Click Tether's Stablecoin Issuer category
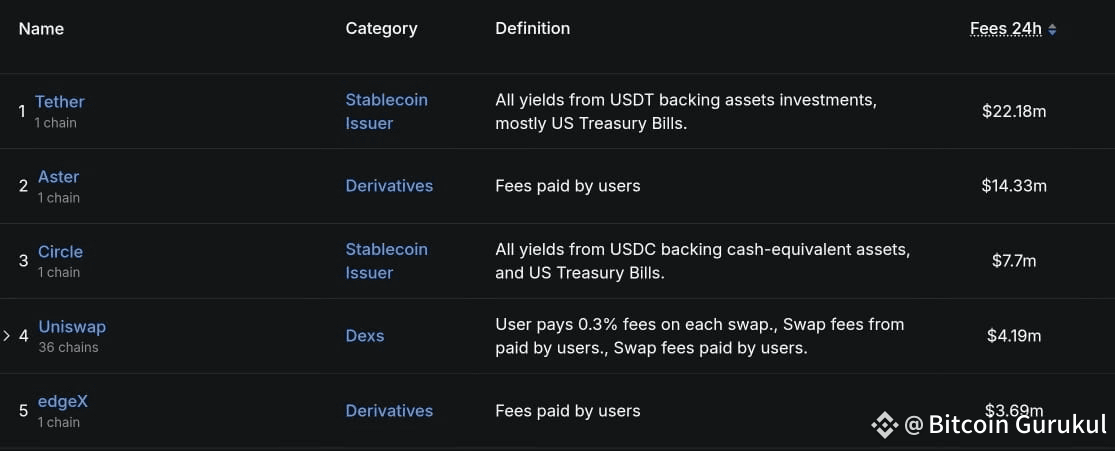Screen dimensions: 1115x451 pyautogui.click(x=386, y=111)
